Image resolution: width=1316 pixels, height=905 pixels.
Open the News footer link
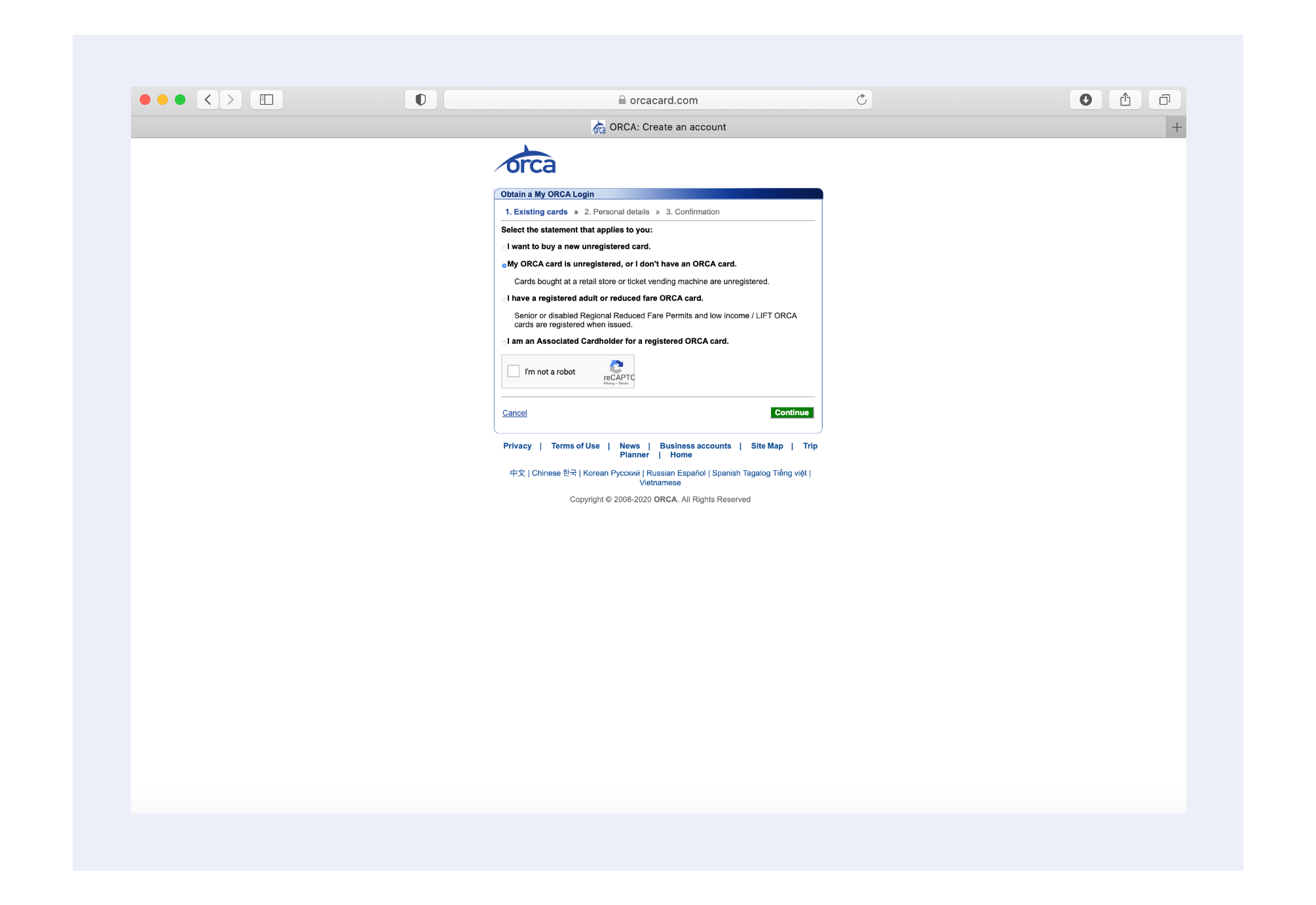point(630,446)
